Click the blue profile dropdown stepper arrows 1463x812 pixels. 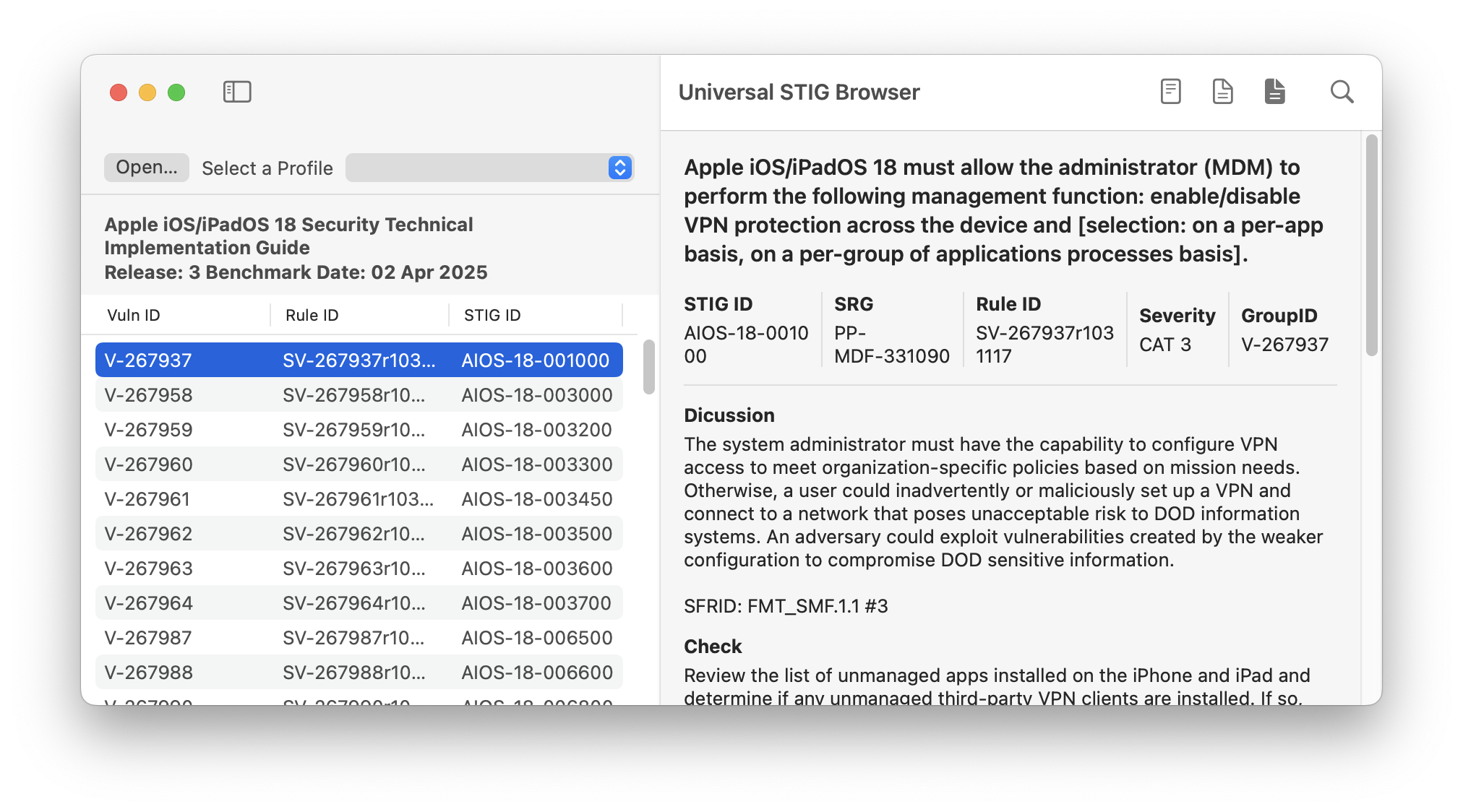(x=619, y=168)
